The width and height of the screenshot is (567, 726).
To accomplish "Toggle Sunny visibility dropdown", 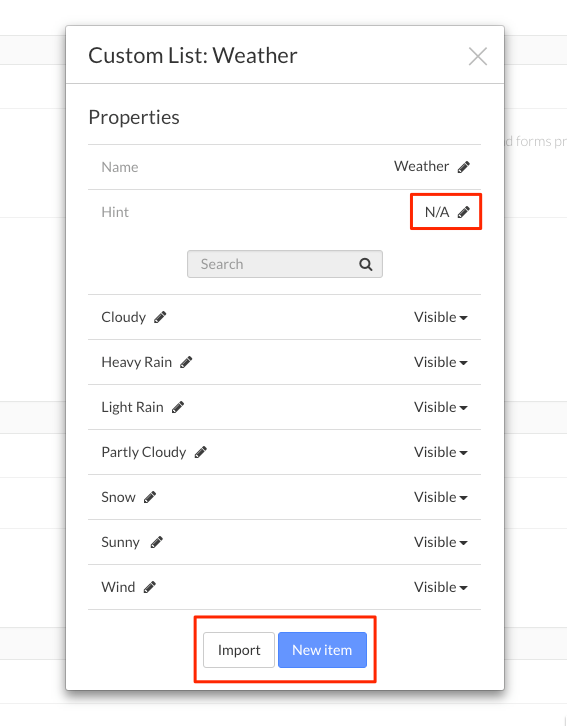I will 441,542.
